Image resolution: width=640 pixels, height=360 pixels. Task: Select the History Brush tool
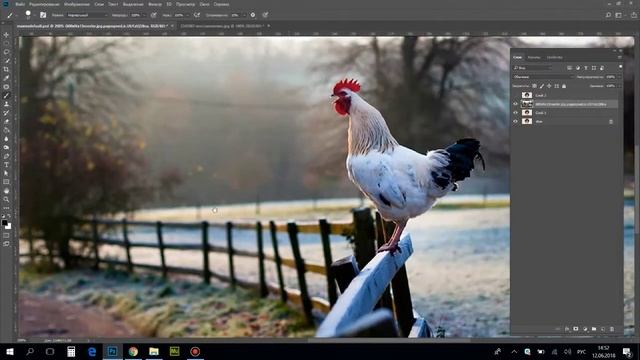click(6, 113)
